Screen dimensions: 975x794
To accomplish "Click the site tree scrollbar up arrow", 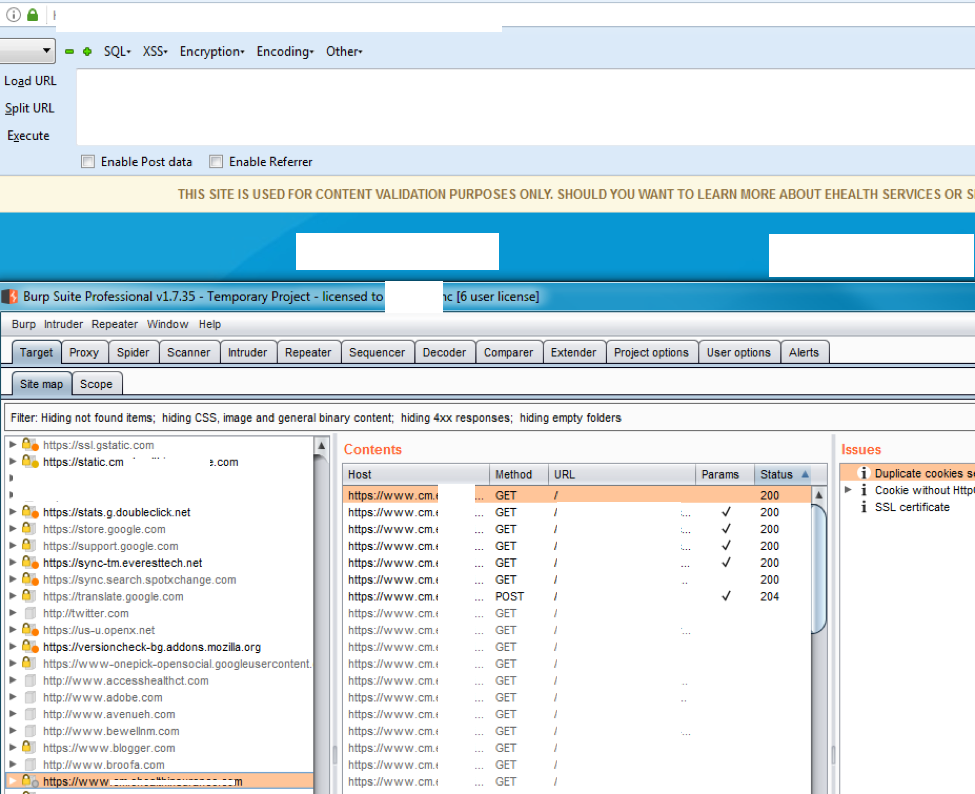I will [321, 445].
